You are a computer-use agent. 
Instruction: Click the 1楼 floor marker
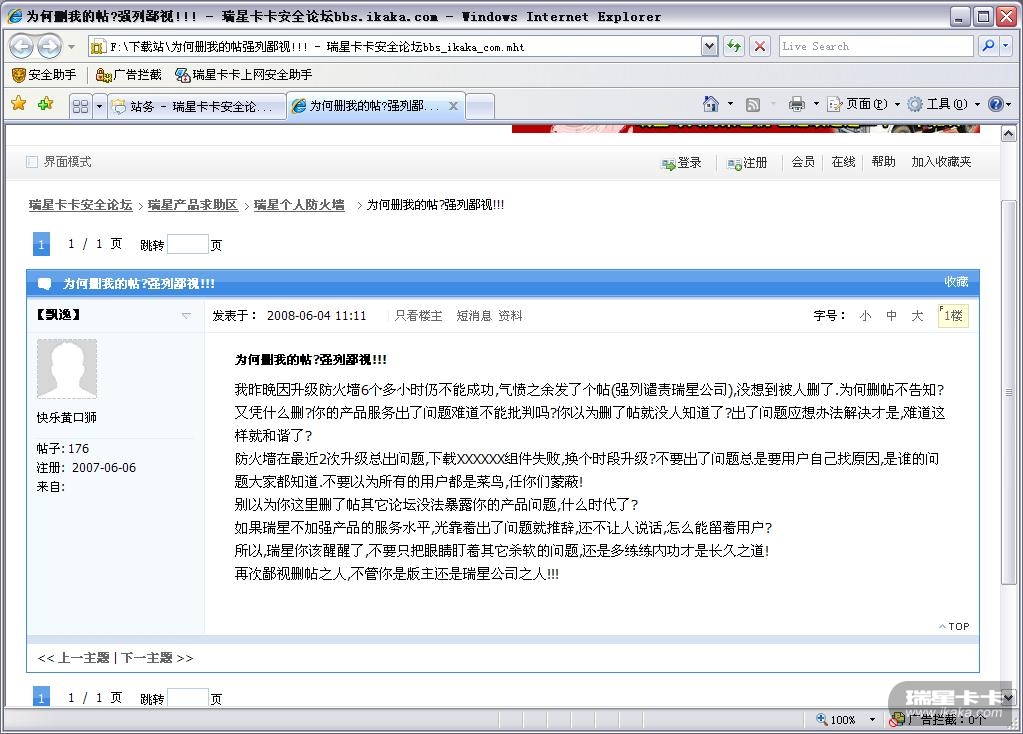pos(953,316)
